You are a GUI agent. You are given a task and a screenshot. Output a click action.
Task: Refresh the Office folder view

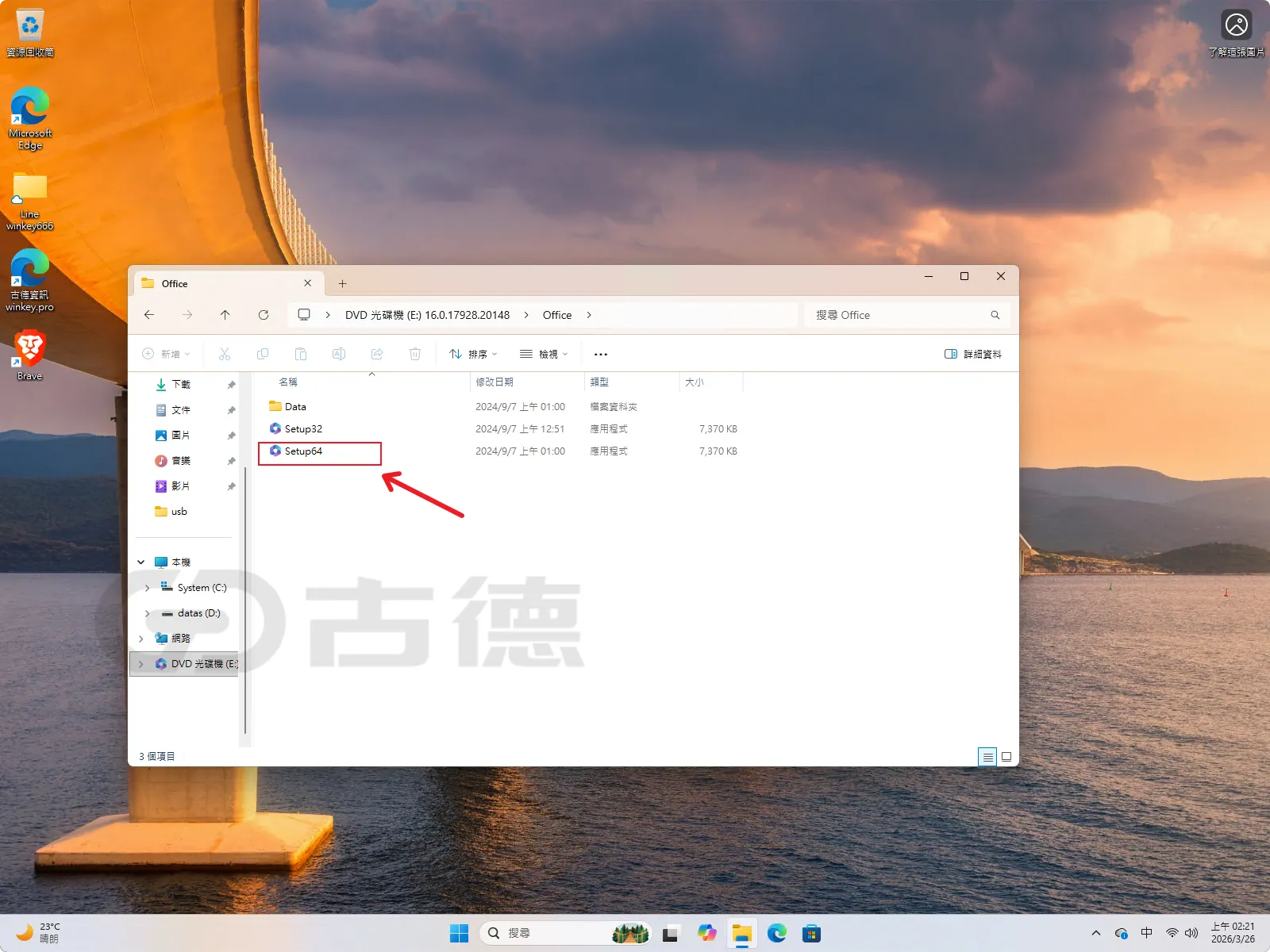pyautogui.click(x=264, y=315)
